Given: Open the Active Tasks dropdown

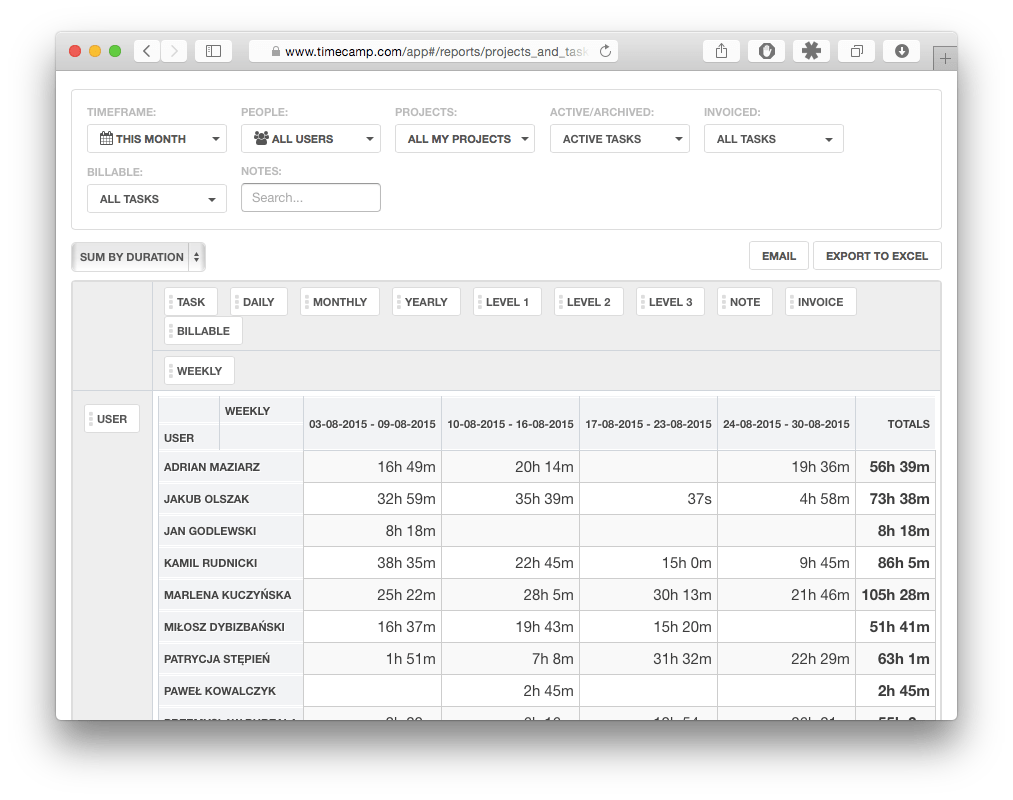Looking at the screenshot, I should (x=620, y=139).
